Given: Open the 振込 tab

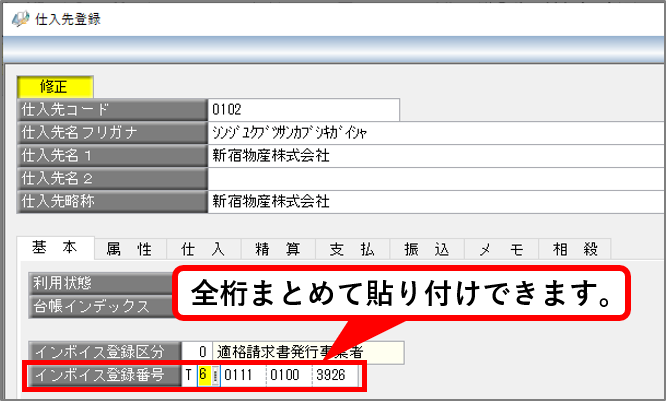Looking at the screenshot, I should (427, 249).
